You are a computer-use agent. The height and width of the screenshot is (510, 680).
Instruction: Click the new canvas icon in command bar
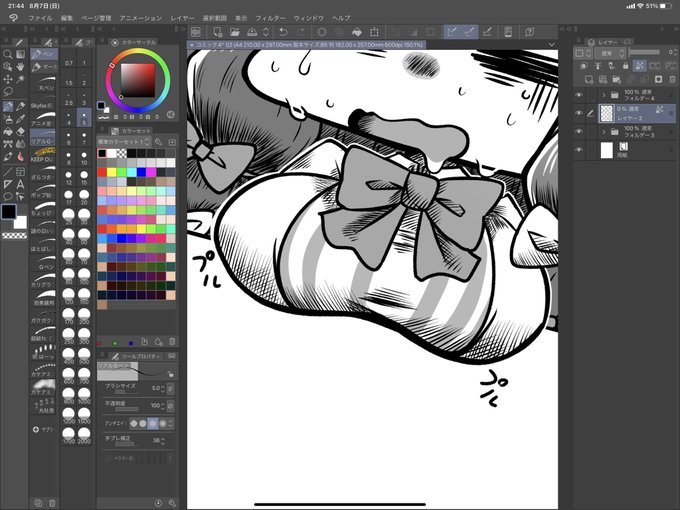(217, 32)
